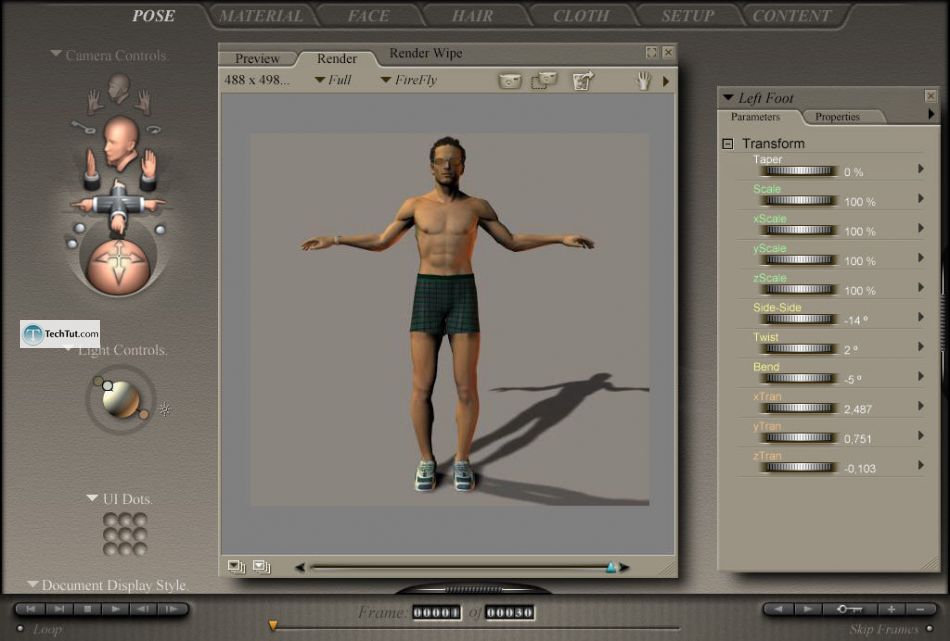Click the second icon at the render window's bottom left
The width and height of the screenshot is (950, 641).
[x=261, y=566]
